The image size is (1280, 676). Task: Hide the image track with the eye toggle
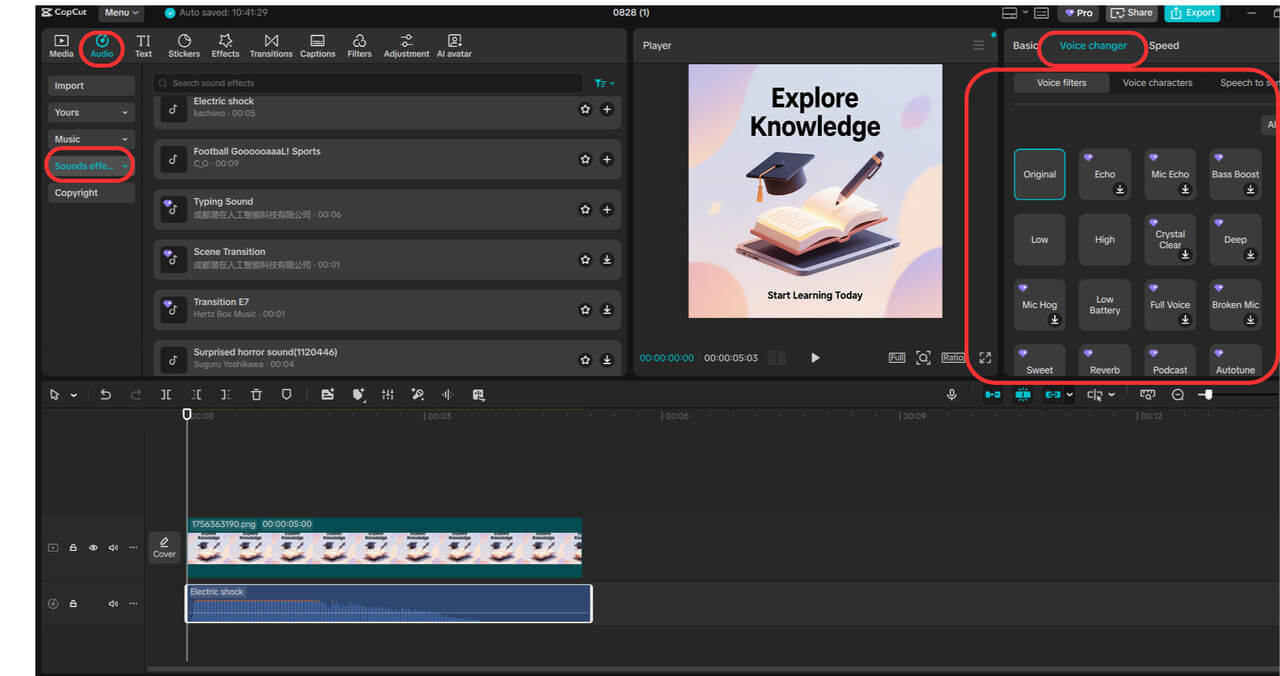pos(93,547)
